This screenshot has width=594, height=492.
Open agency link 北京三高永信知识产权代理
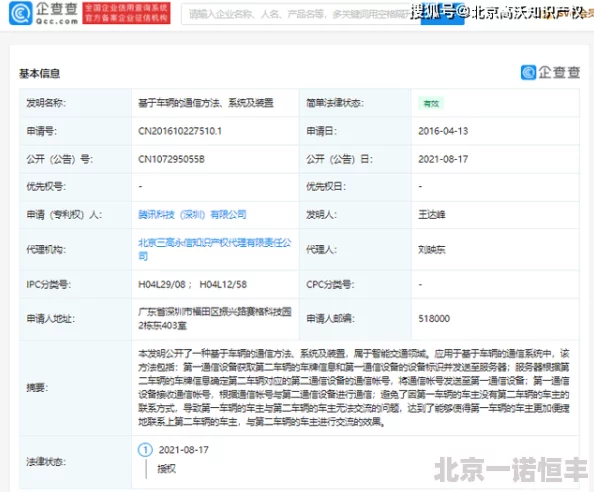[x=214, y=249]
